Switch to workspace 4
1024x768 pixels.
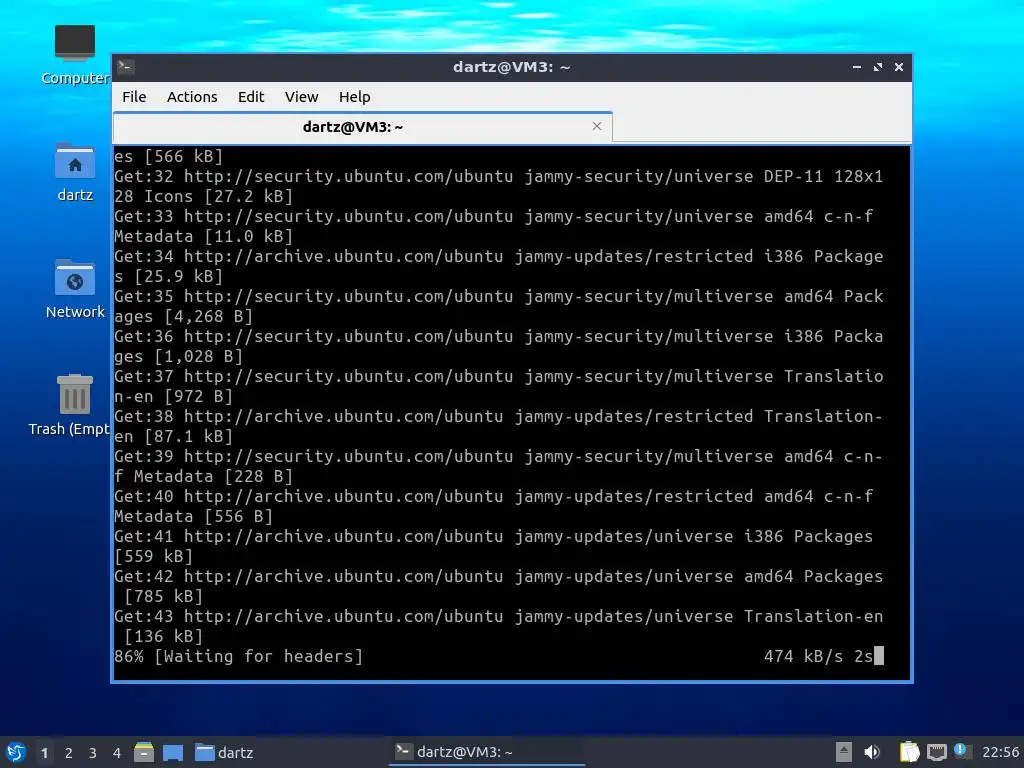coord(117,753)
